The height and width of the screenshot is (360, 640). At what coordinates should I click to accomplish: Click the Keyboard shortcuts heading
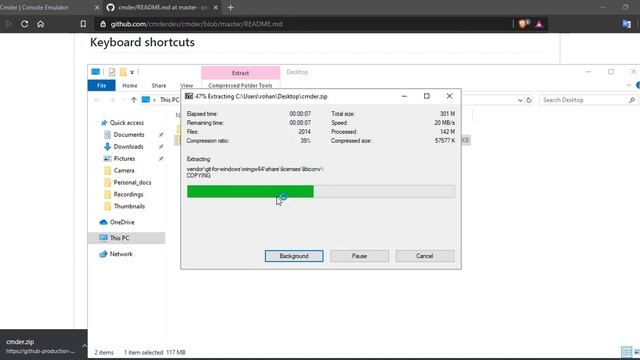142,42
